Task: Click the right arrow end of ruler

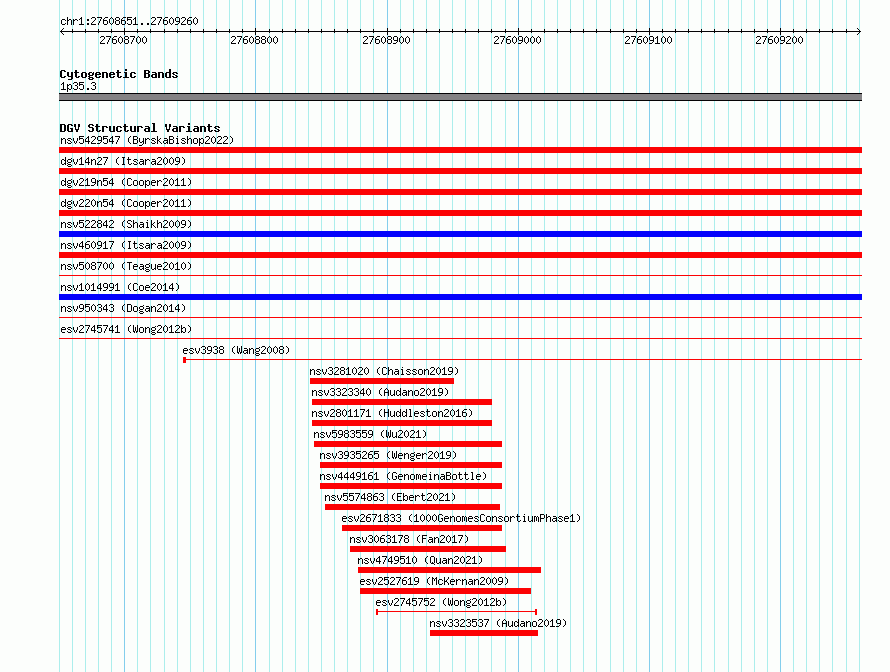Action: pos(859,31)
